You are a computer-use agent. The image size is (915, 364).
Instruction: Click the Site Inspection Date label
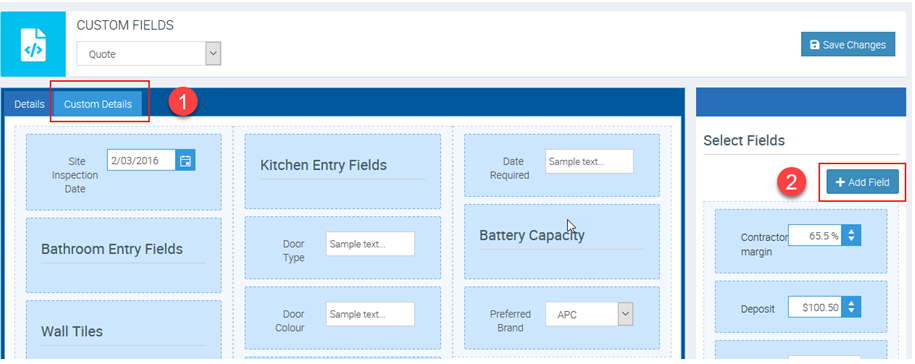pyautogui.click(x=75, y=175)
